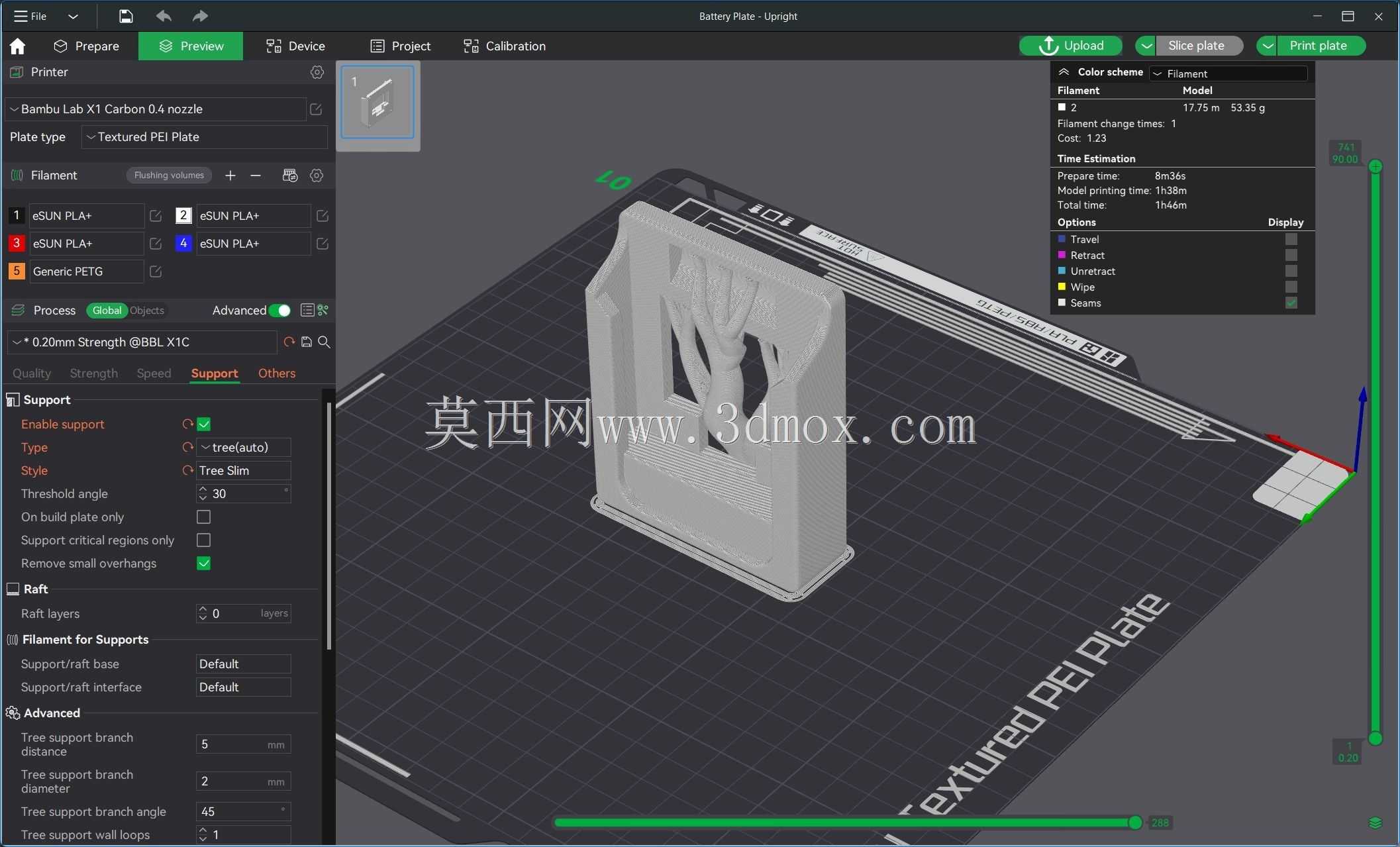The height and width of the screenshot is (847, 1400).
Task: Switch to the Device tab
Action: click(295, 46)
